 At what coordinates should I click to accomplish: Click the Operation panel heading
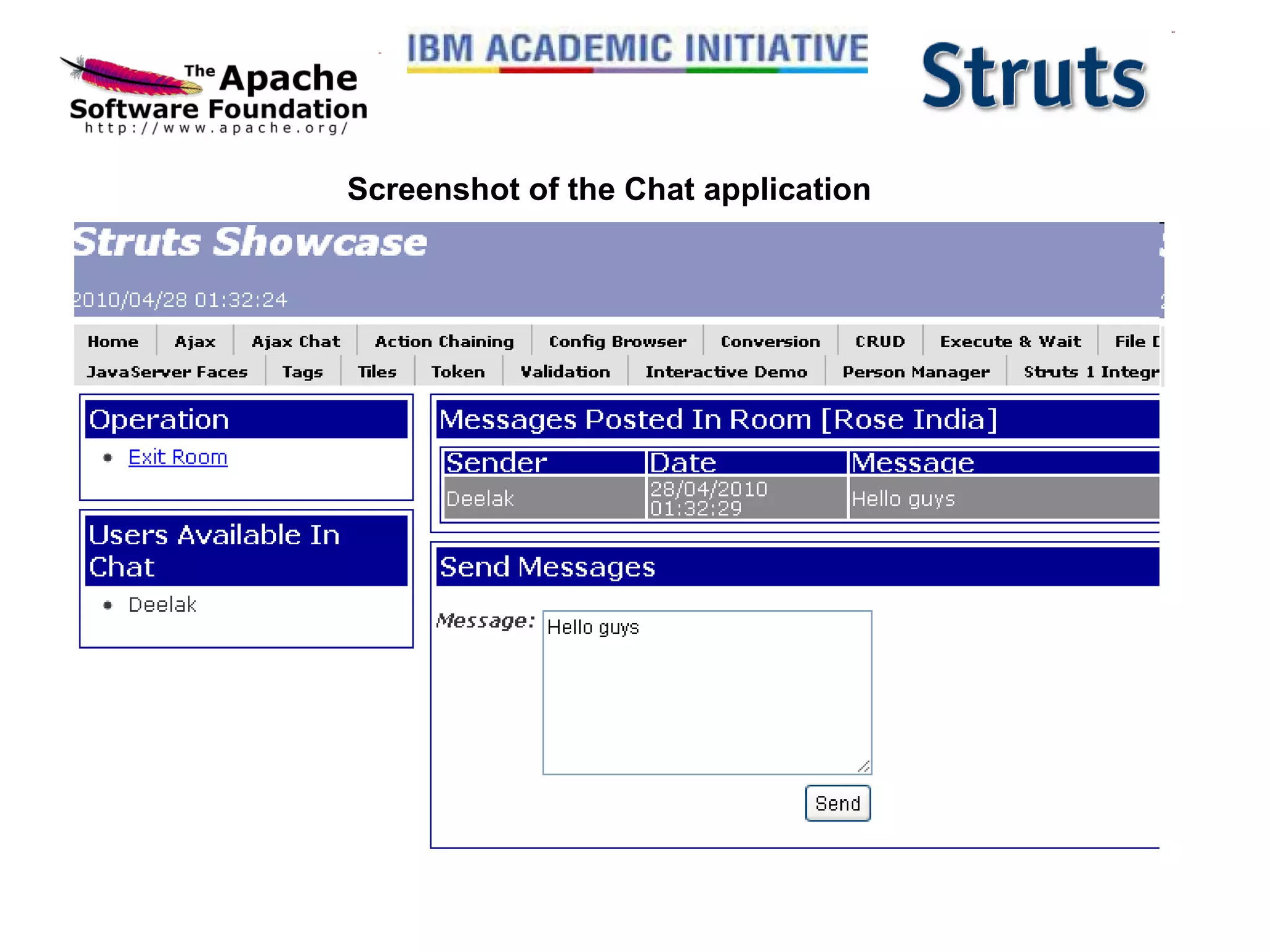pyautogui.click(x=246, y=420)
